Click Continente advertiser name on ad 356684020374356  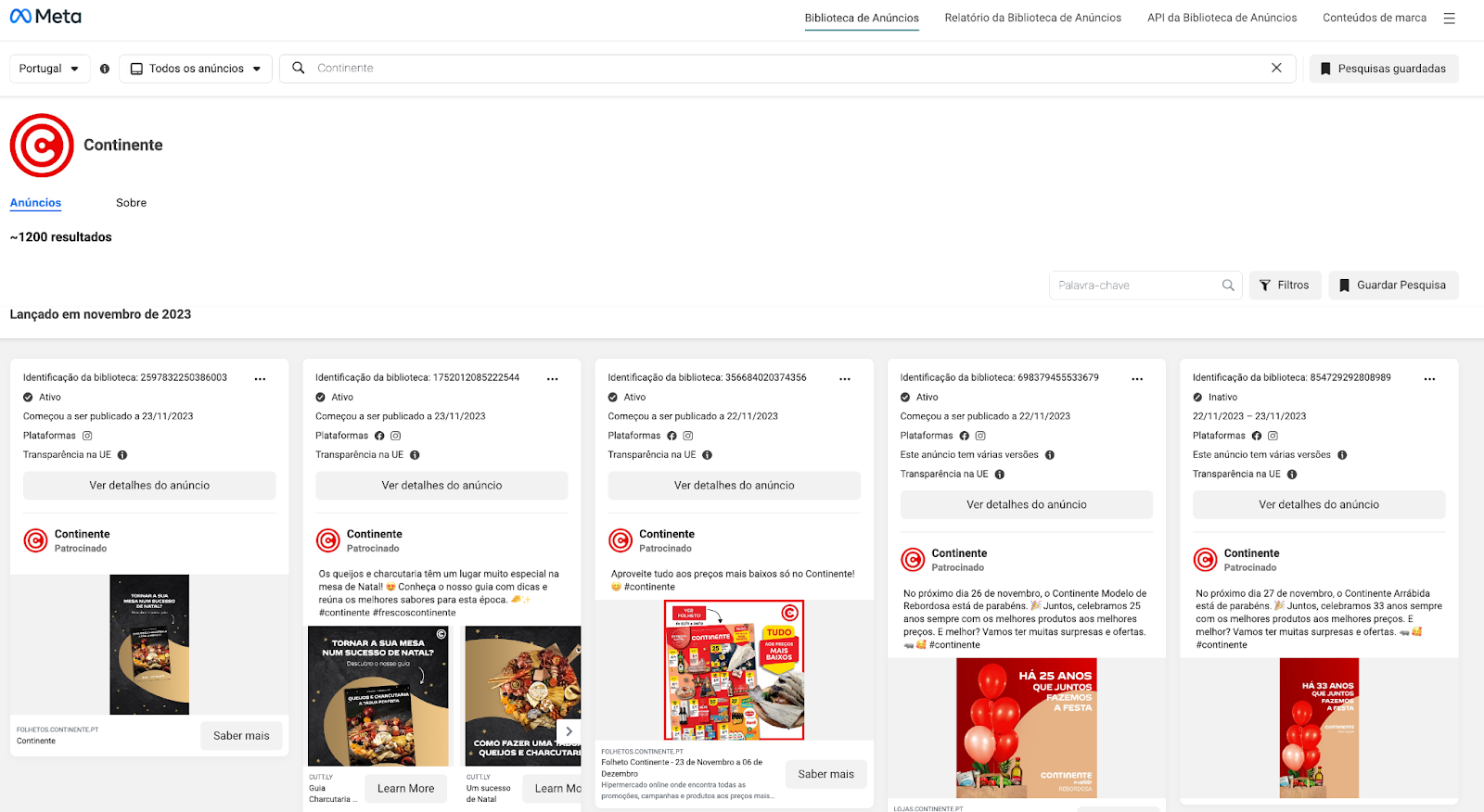pyautogui.click(x=666, y=535)
